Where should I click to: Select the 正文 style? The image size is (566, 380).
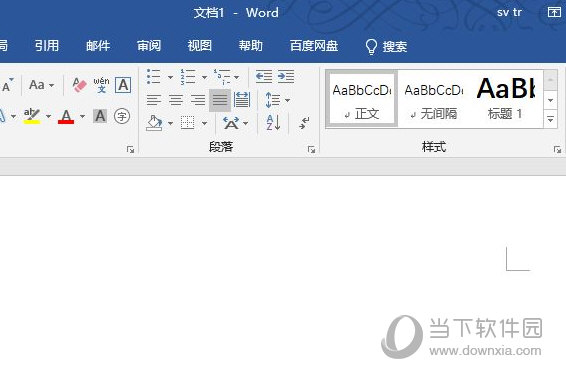[x=362, y=99]
